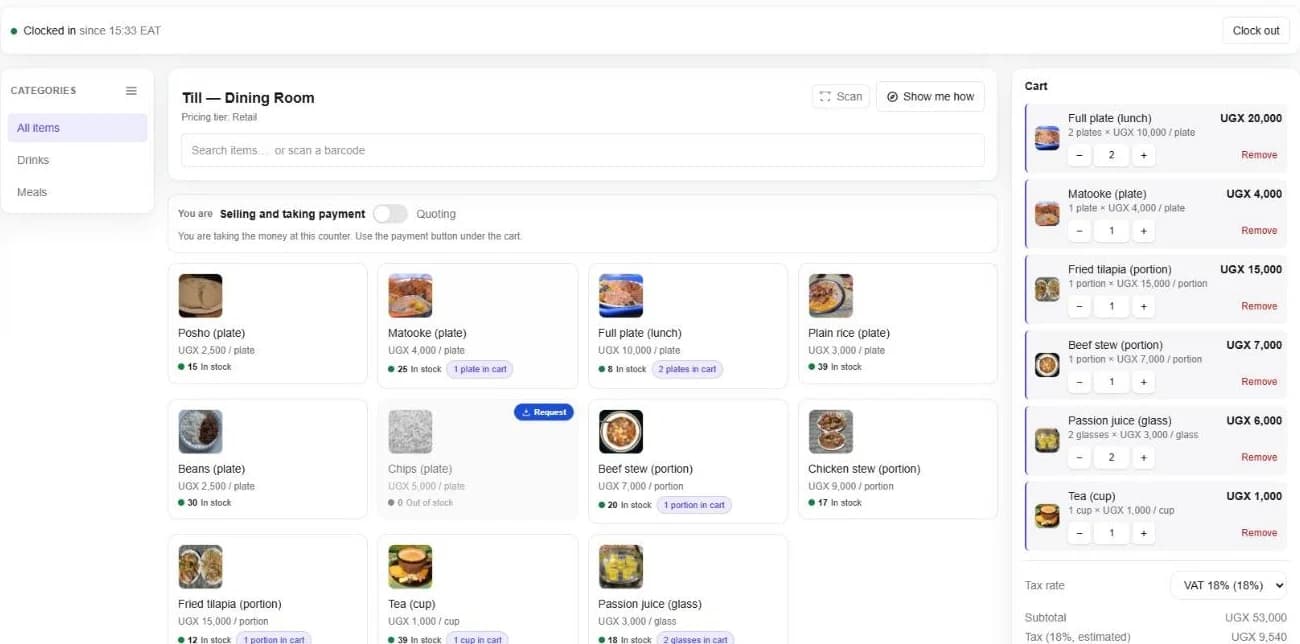This screenshot has height=644, width=1300.
Task: Collapse the Categories sidebar menu icon
Action: point(131,91)
